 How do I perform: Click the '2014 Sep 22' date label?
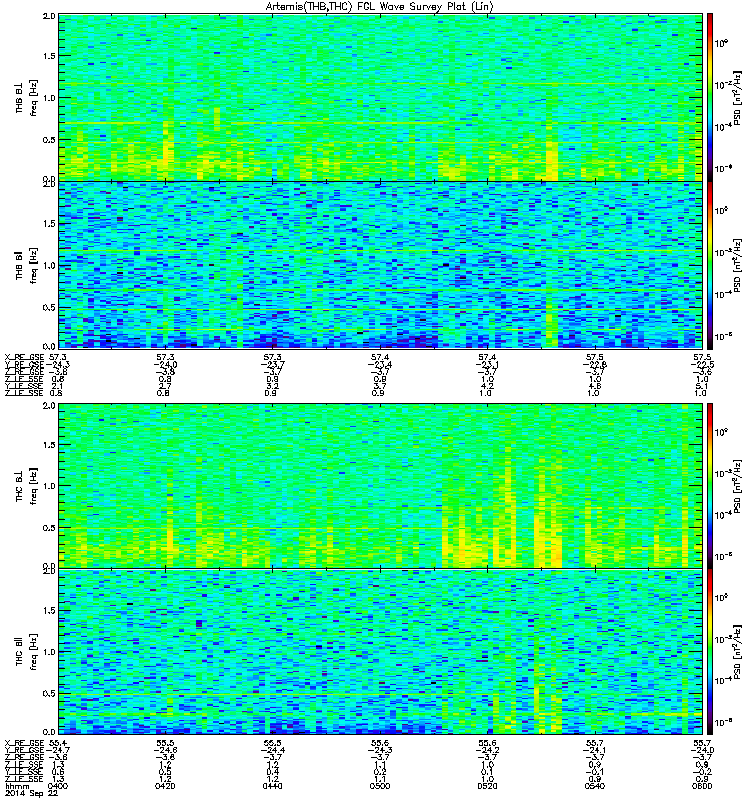(x=31, y=793)
